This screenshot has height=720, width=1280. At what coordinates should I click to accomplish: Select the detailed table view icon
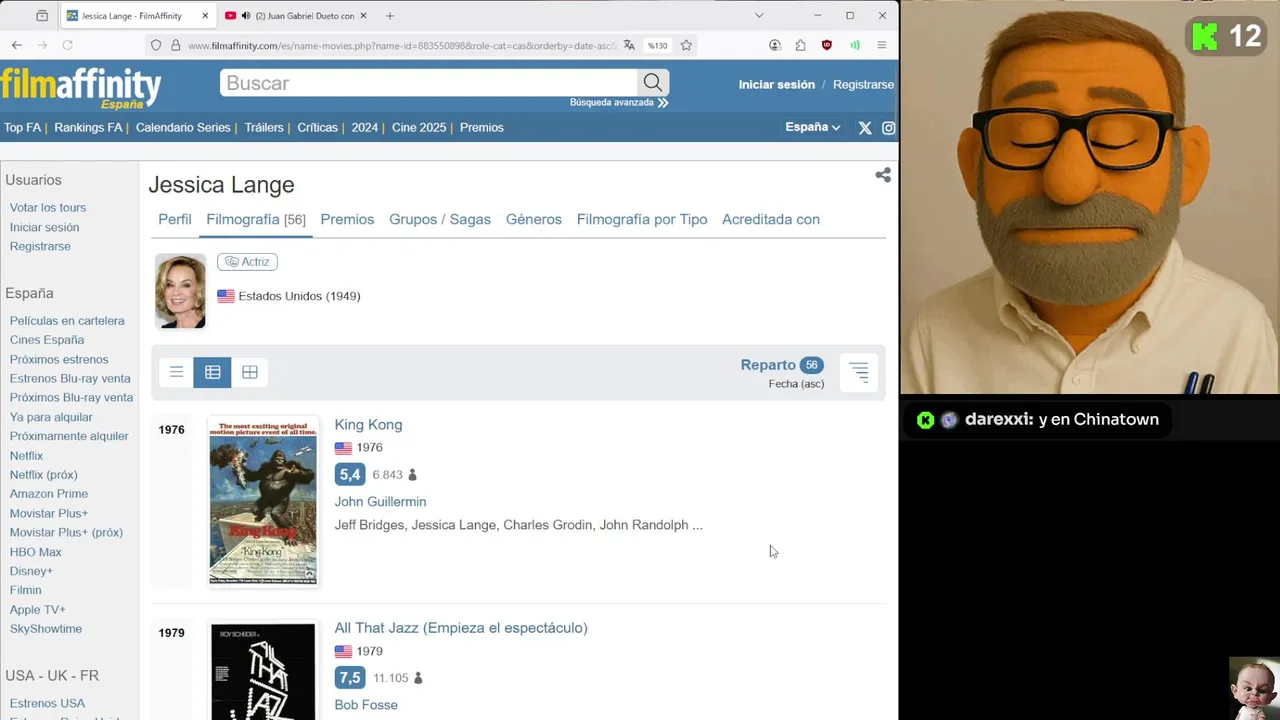[213, 372]
